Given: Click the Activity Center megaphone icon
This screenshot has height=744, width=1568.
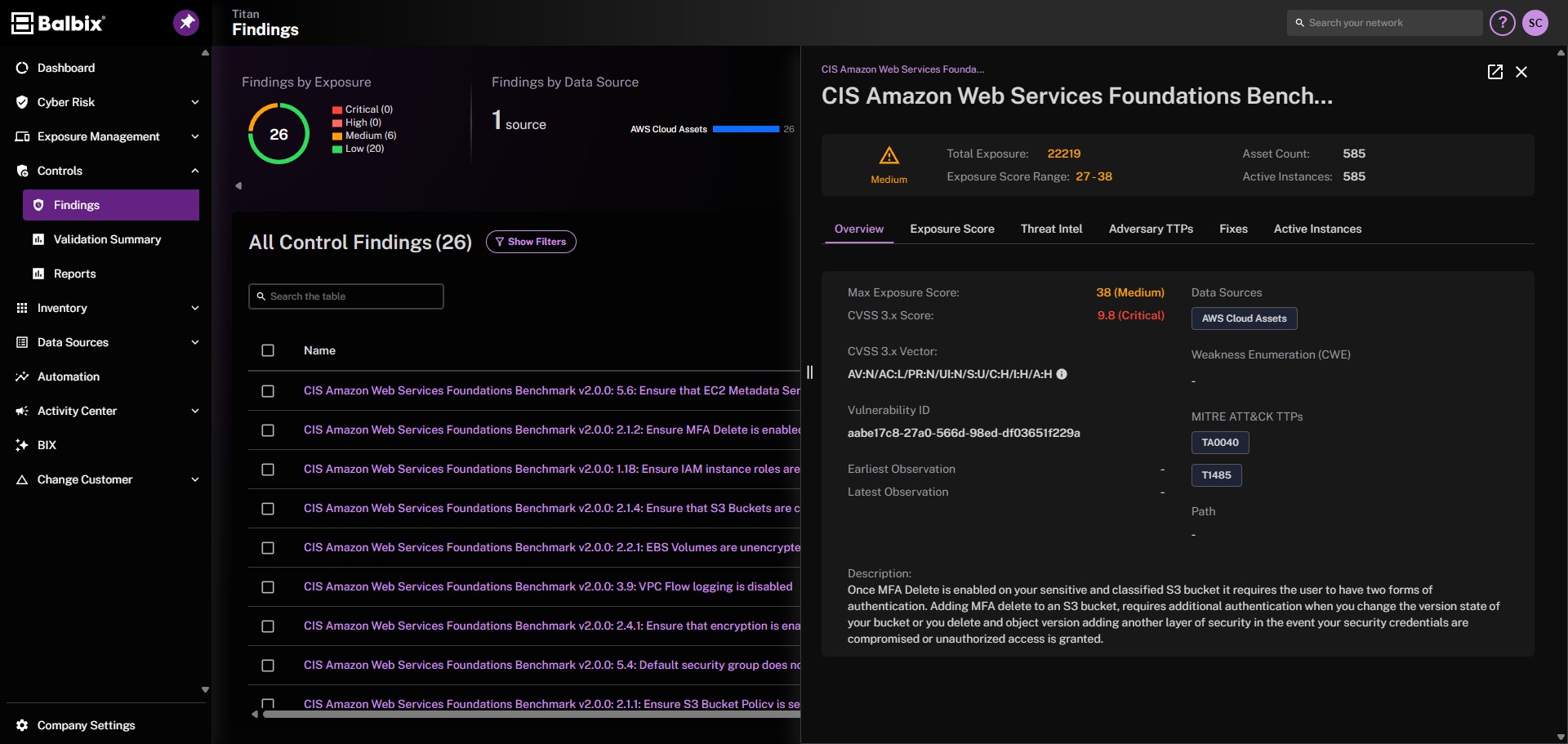Looking at the screenshot, I should (x=22, y=411).
